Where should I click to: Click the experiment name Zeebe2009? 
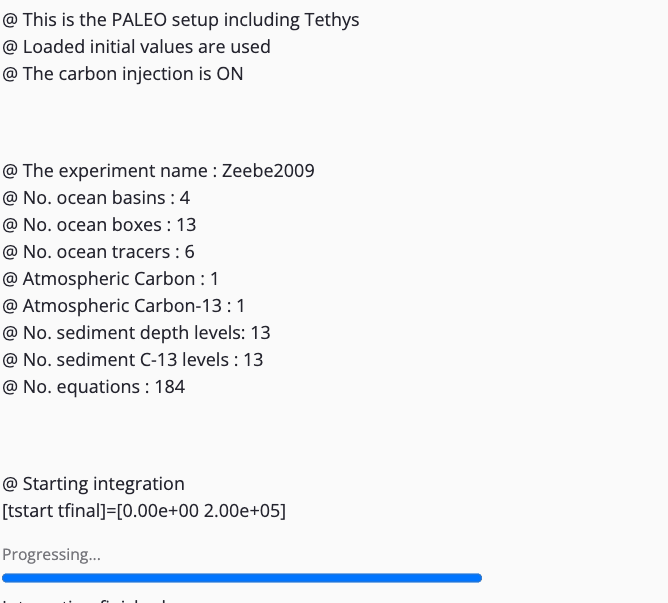click(x=268, y=171)
